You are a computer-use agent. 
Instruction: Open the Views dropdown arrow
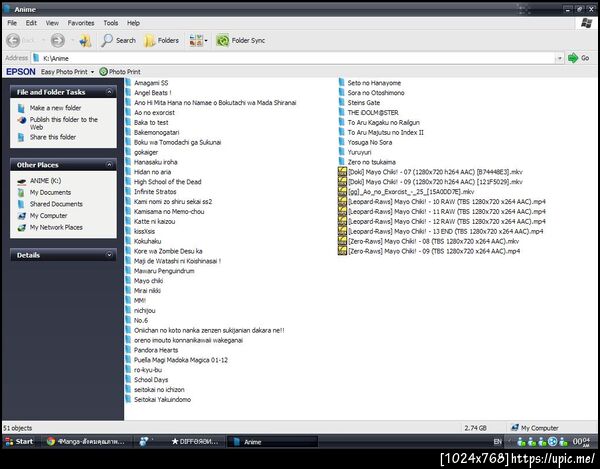206,41
